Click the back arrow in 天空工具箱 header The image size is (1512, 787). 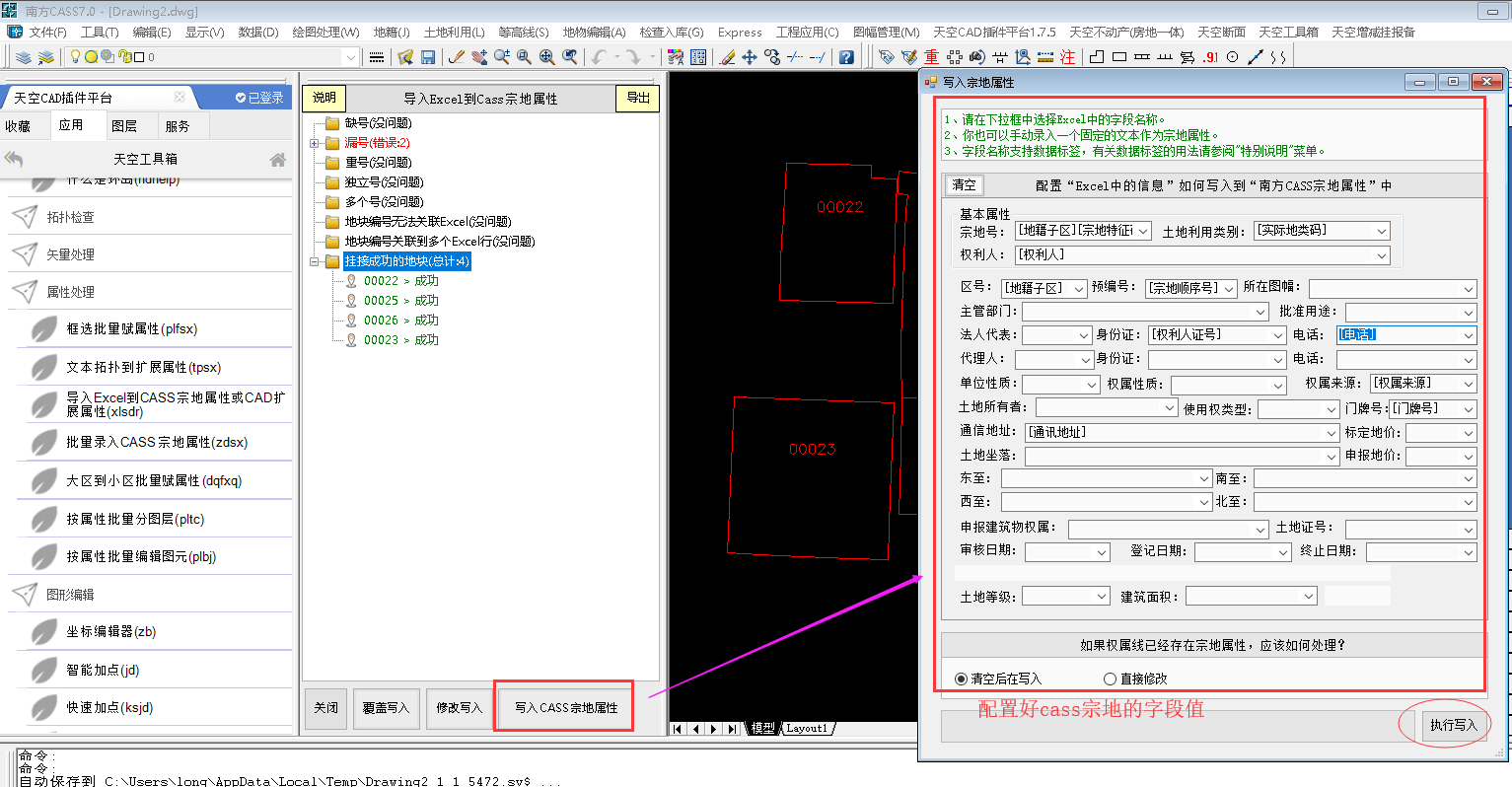[14, 158]
